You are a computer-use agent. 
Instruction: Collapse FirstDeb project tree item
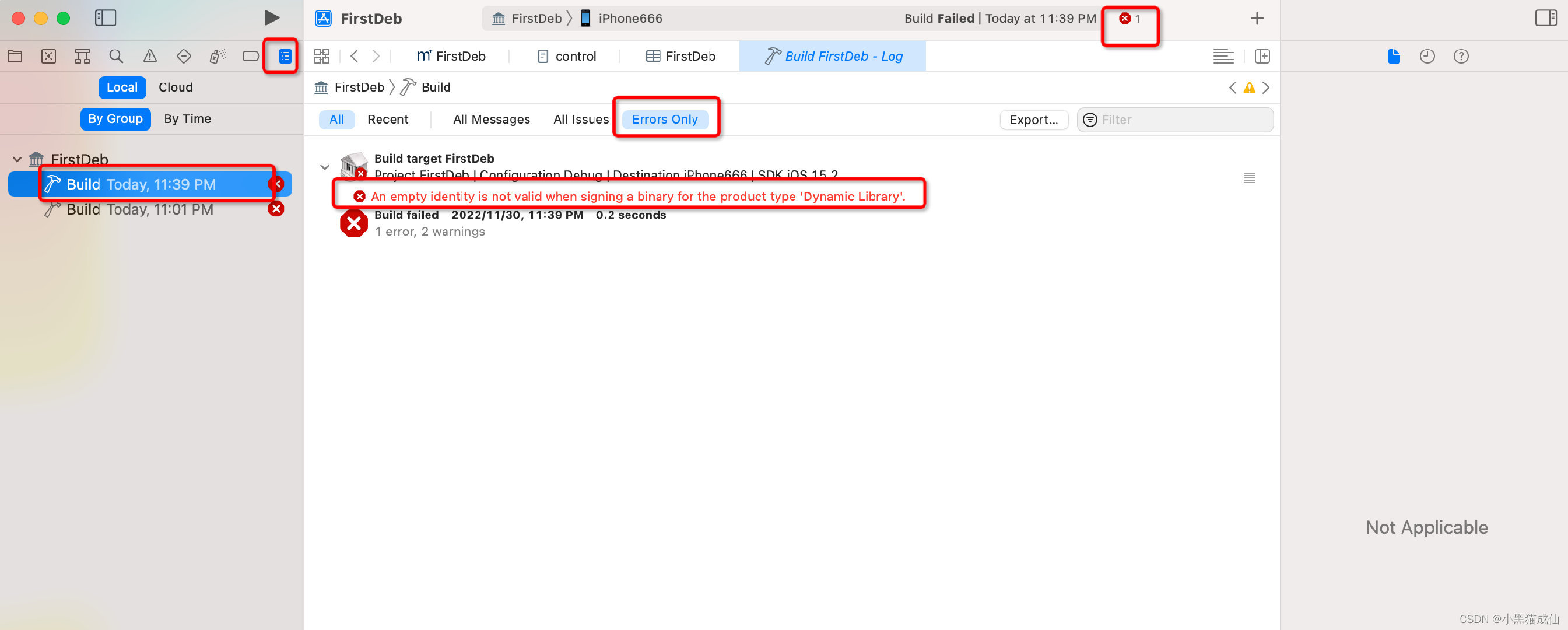(17, 158)
